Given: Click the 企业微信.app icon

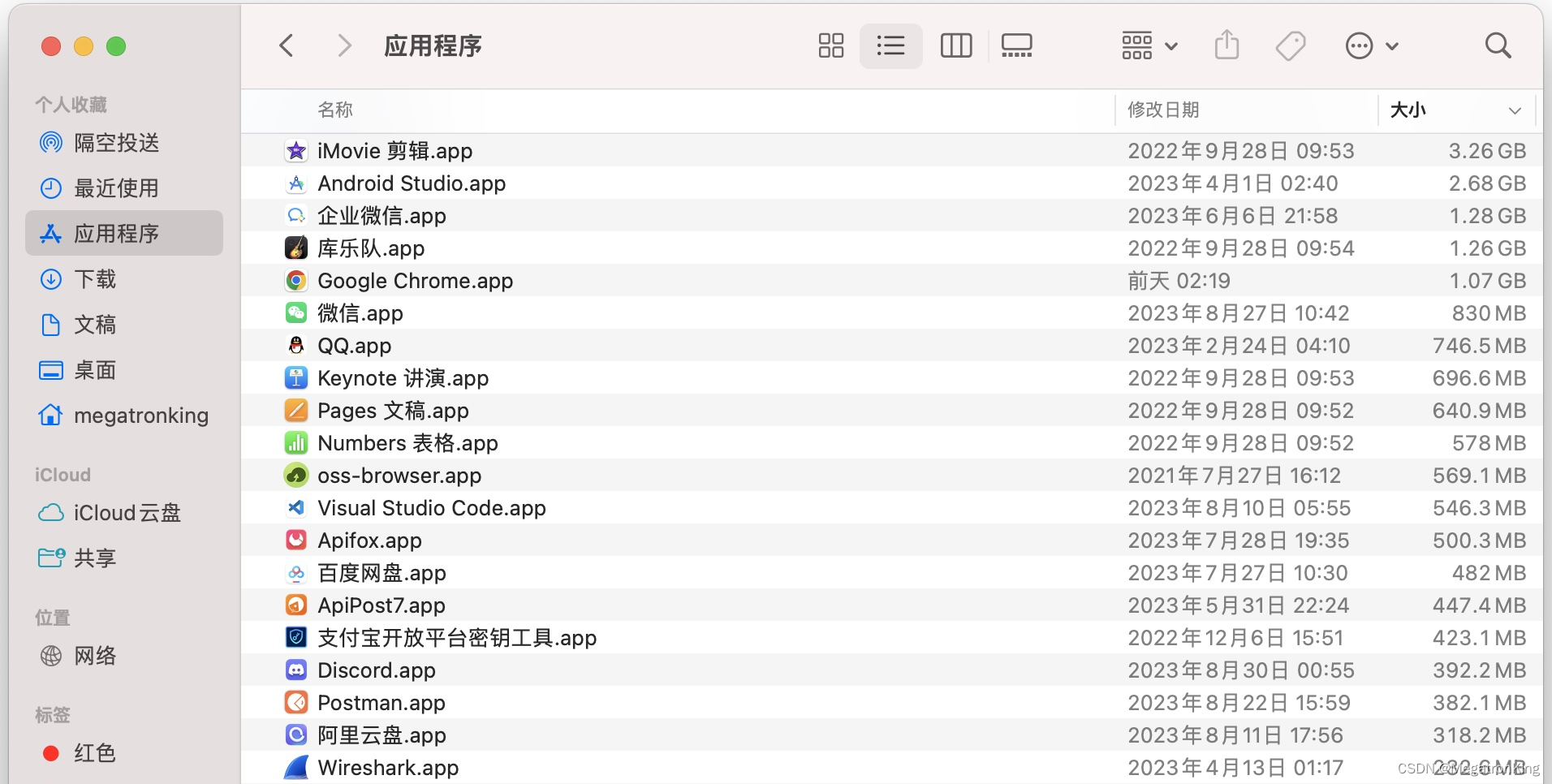Looking at the screenshot, I should [296, 216].
